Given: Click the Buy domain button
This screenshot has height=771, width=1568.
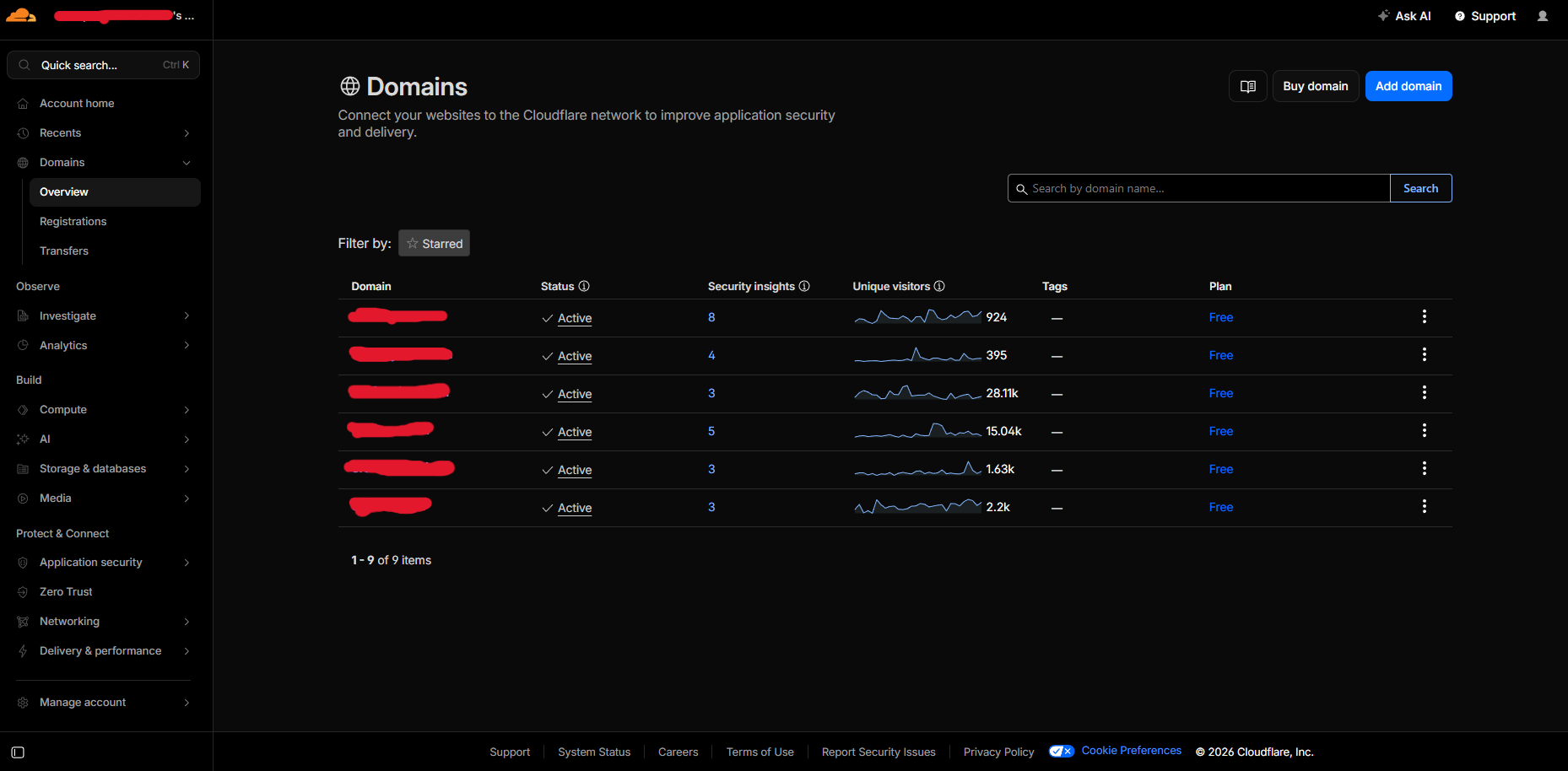Looking at the screenshot, I should coord(1316,86).
